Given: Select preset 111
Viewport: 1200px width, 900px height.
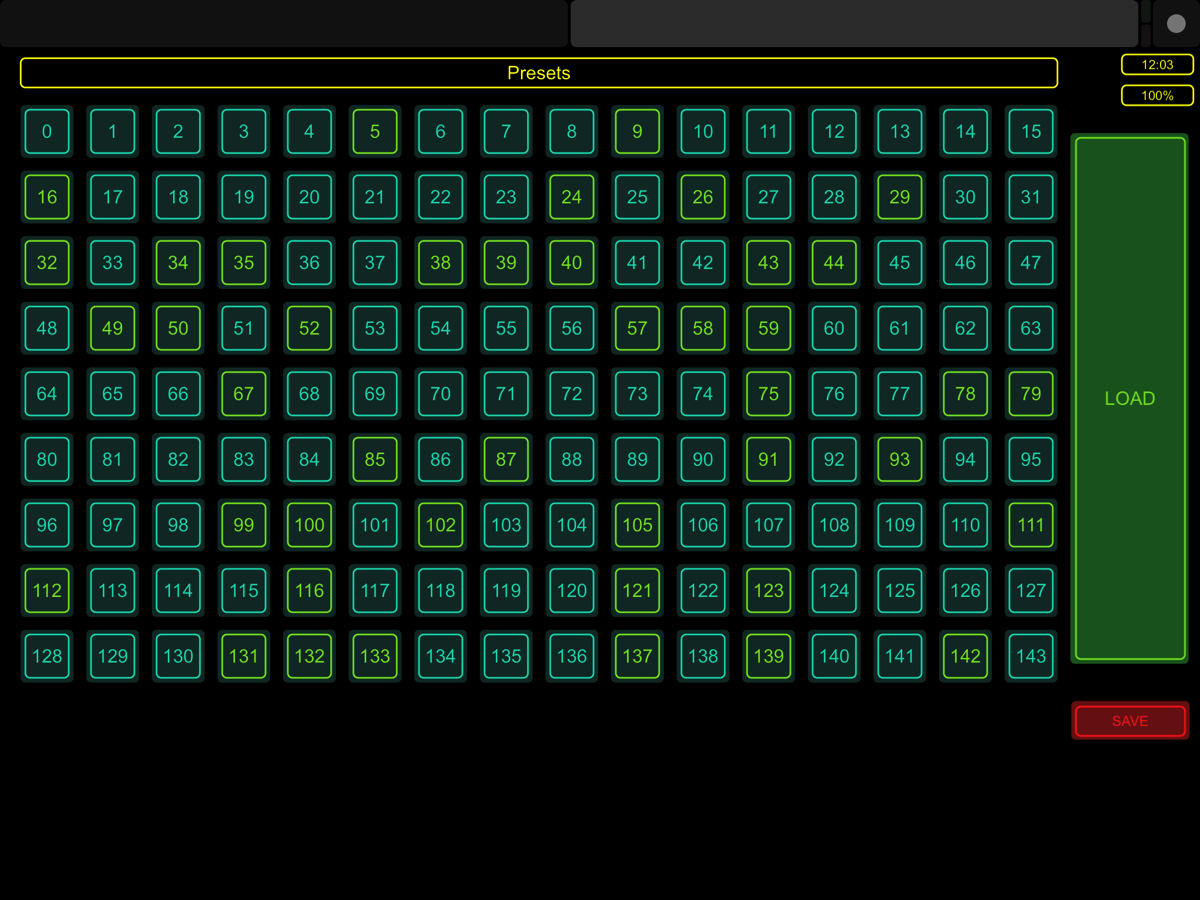Looking at the screenshot, I should [x=1031, y=525].
